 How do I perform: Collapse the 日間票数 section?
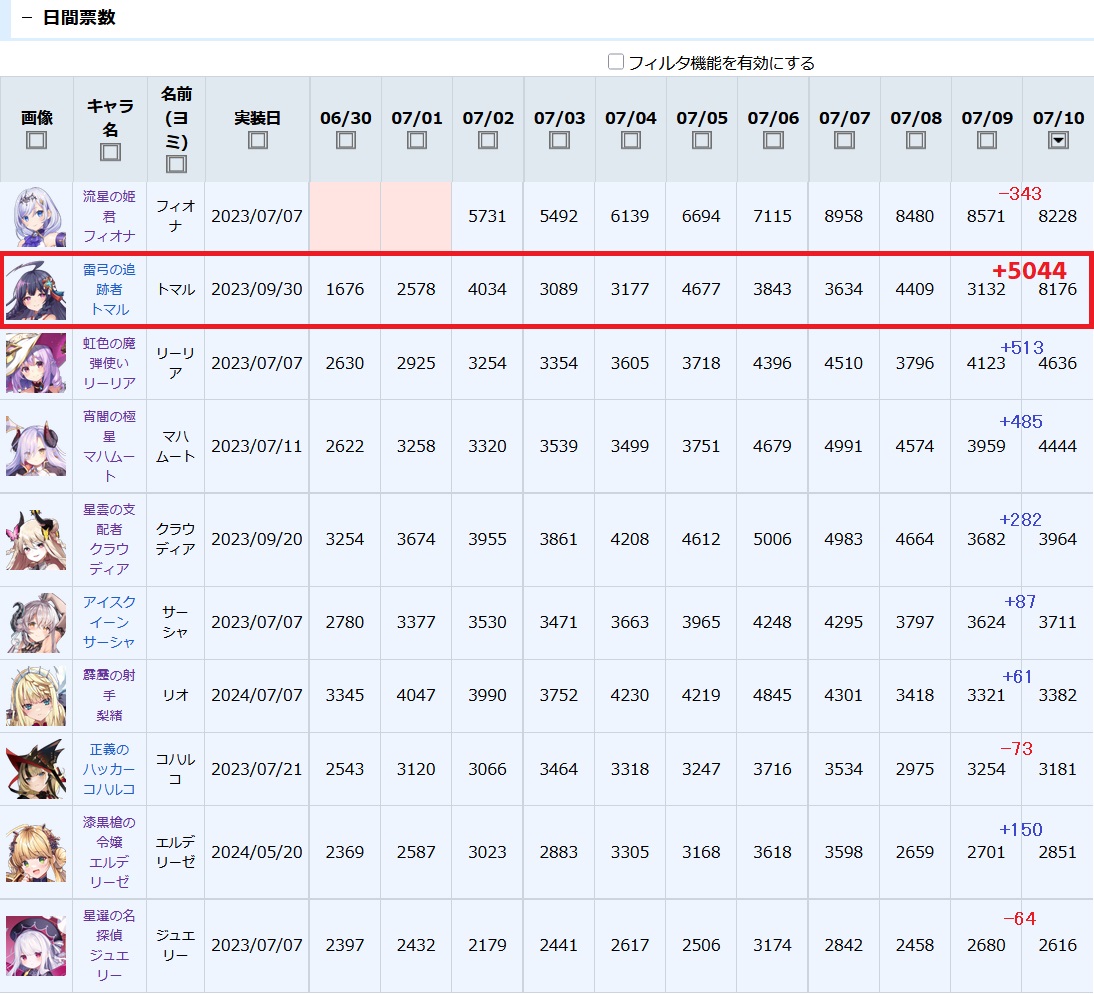pos(27,17)
